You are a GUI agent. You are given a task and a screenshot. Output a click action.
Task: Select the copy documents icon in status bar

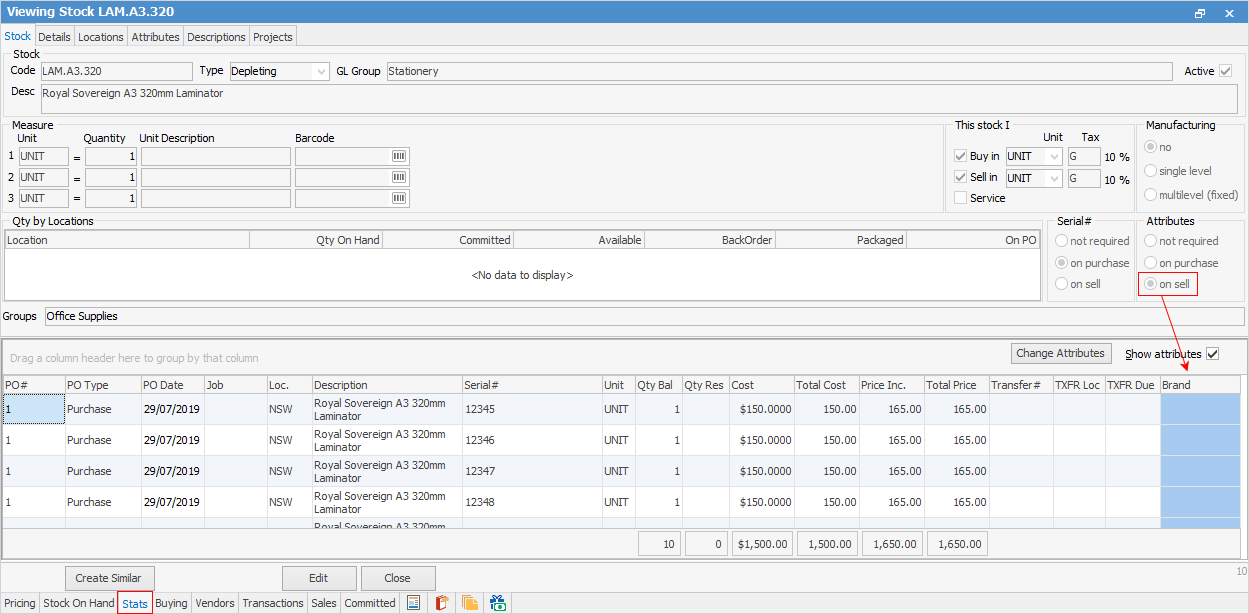[469, 602]
